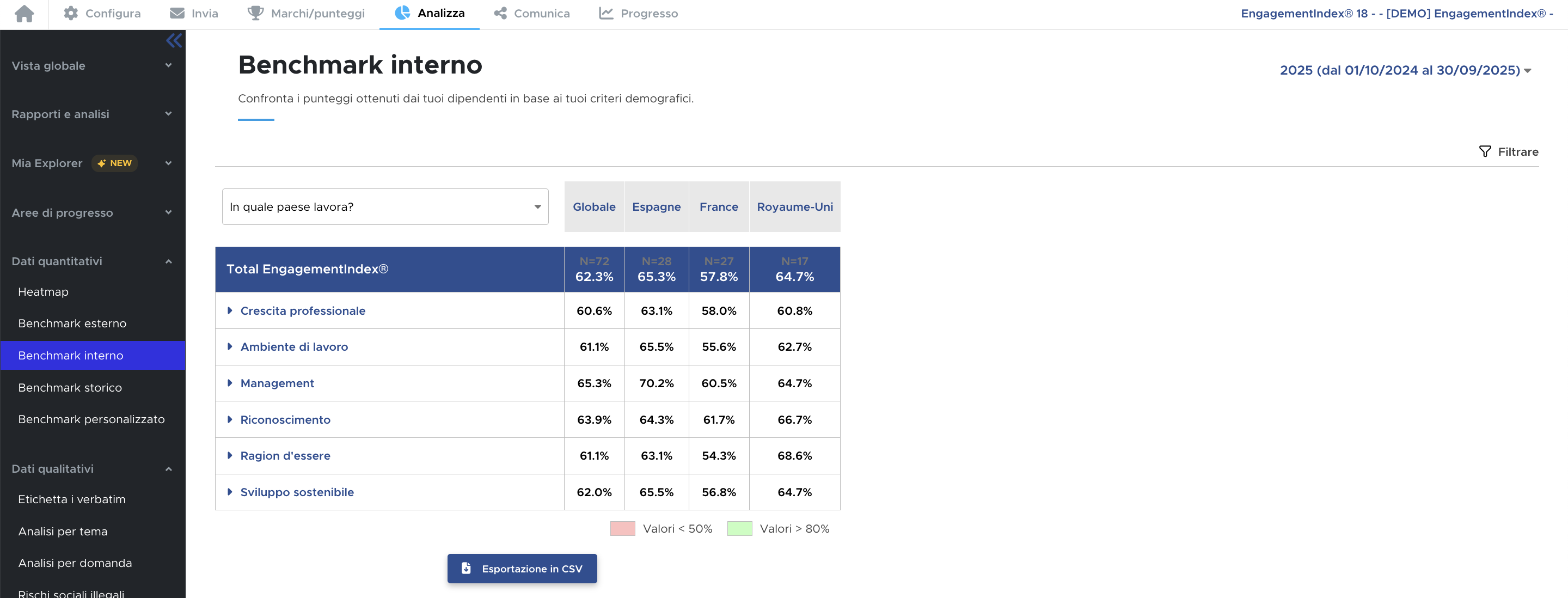Image resolution: width=1568 pixels, height=598 pixels.
Task: Open the 'In quale paese lavora?' dropdown
Action: coord(385,207)
